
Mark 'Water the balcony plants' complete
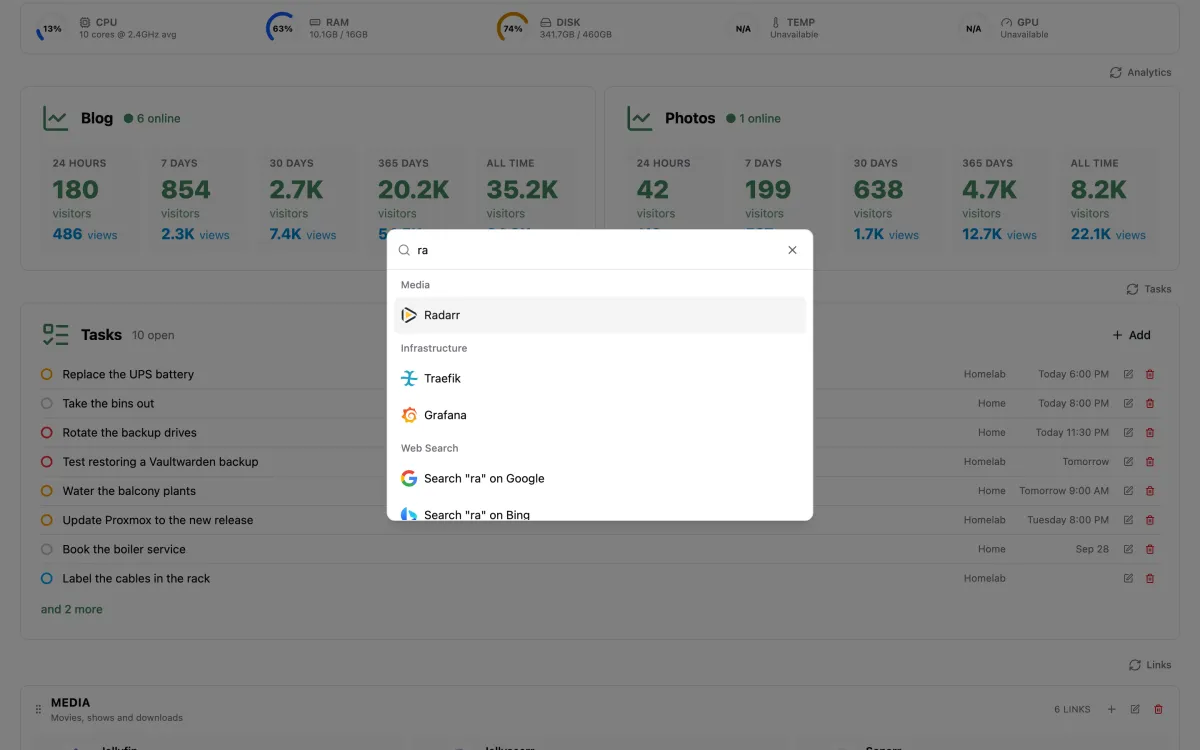[46, 491]
